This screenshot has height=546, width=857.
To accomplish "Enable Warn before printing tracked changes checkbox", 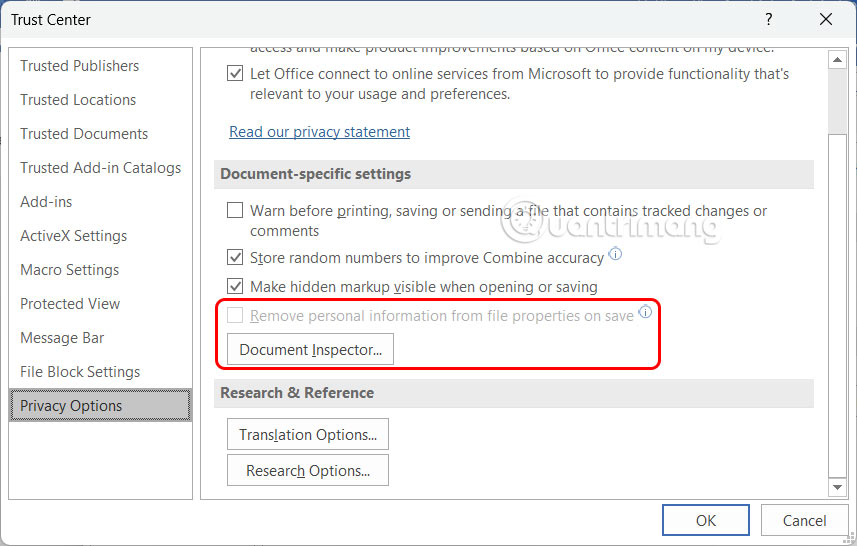I will [x=235, y=211].
